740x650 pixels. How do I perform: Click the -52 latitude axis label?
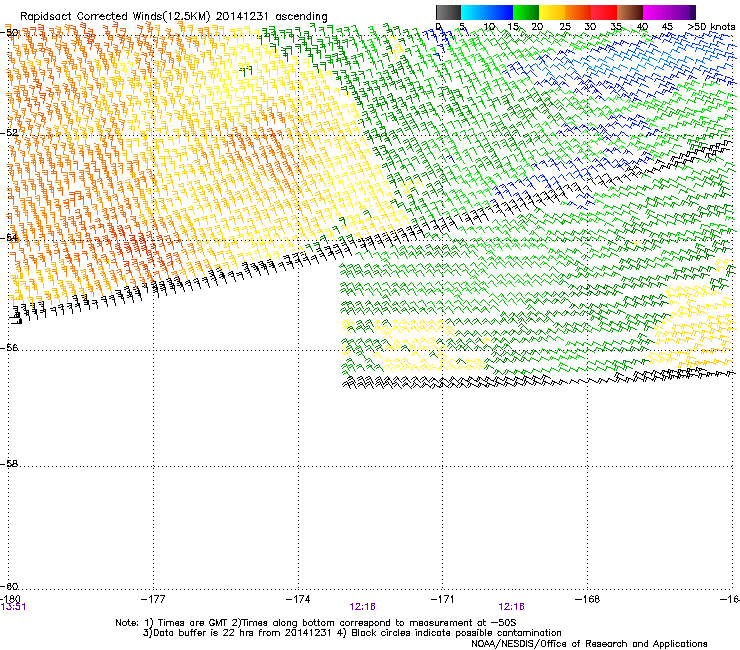[x=9, y=133]
